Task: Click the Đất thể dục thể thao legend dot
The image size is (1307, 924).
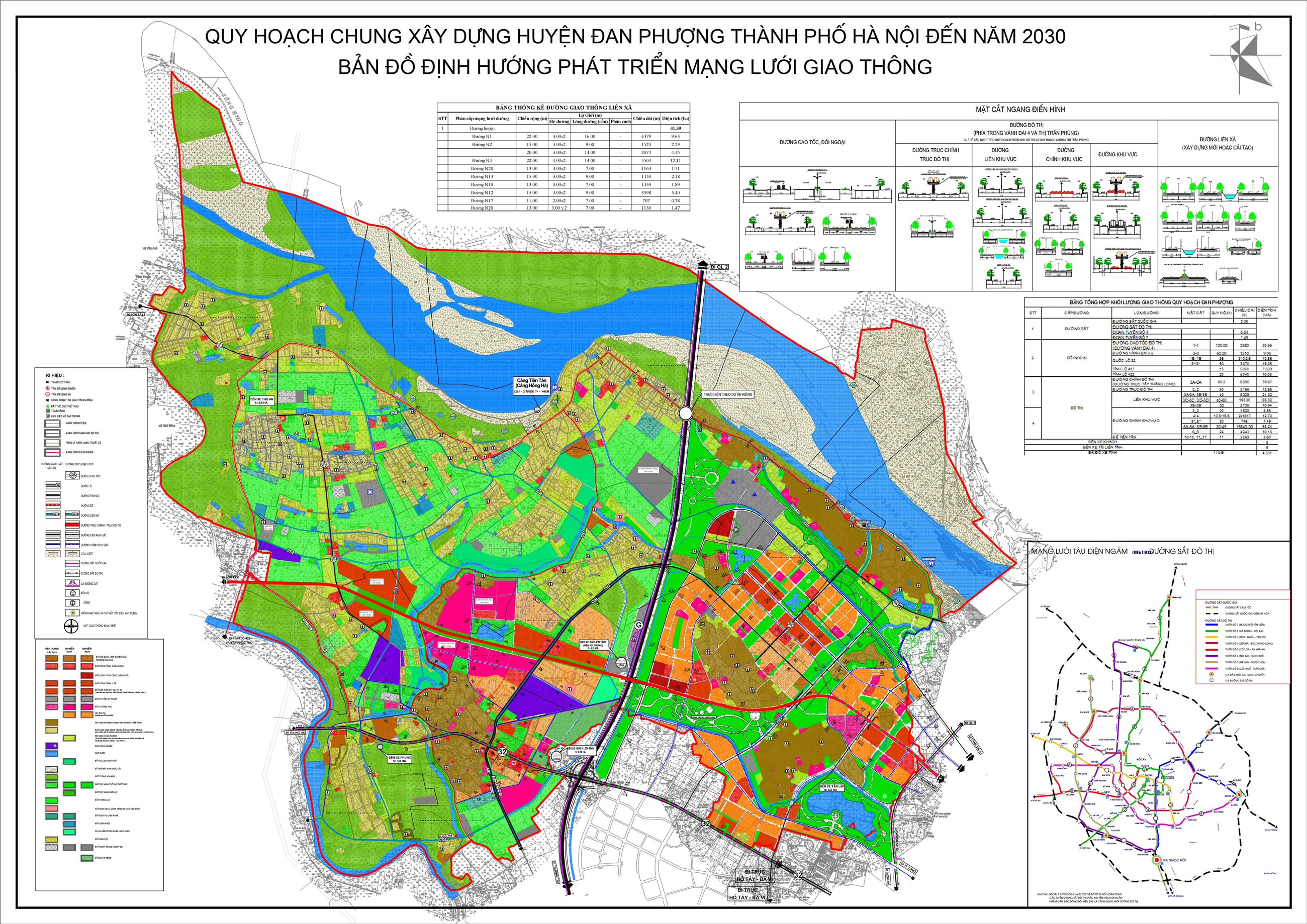Action: [48, 406]
